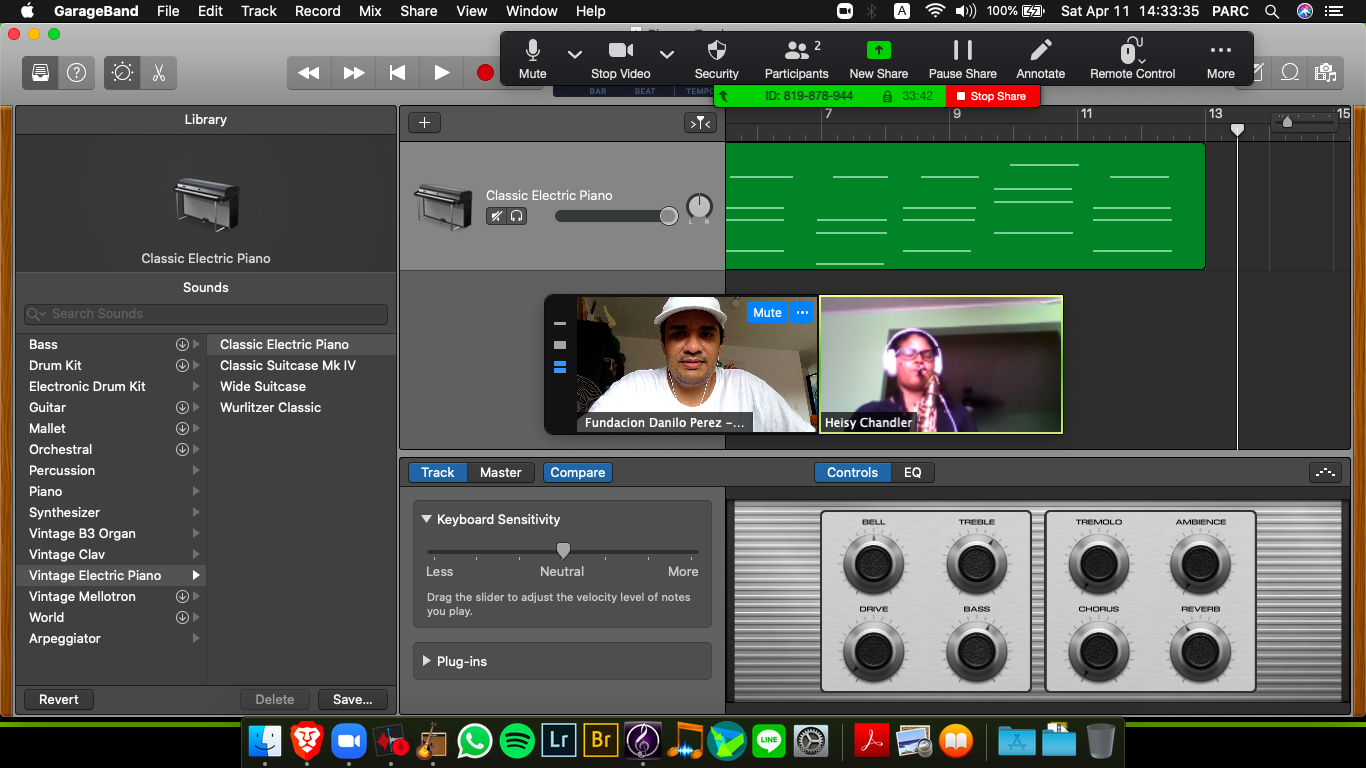
Task: Toggle the Library panel button
Action: 41,73
